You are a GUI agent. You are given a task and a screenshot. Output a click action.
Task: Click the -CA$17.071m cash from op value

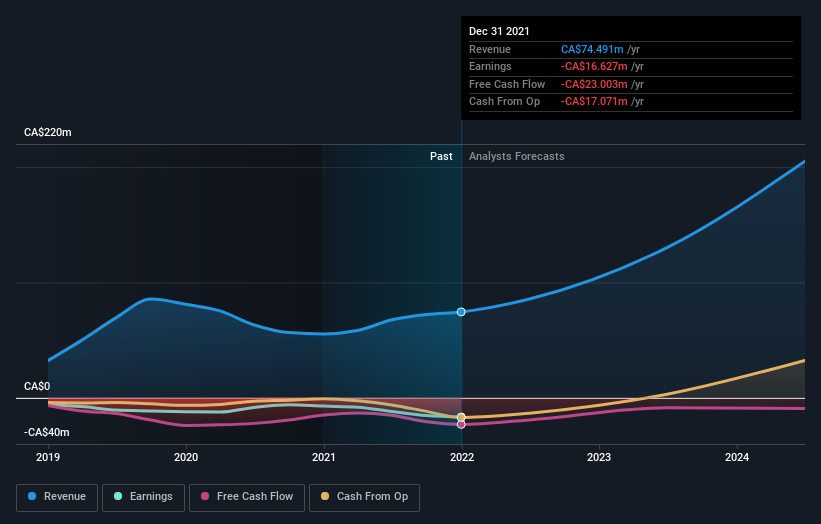click(x=594, y=102)
